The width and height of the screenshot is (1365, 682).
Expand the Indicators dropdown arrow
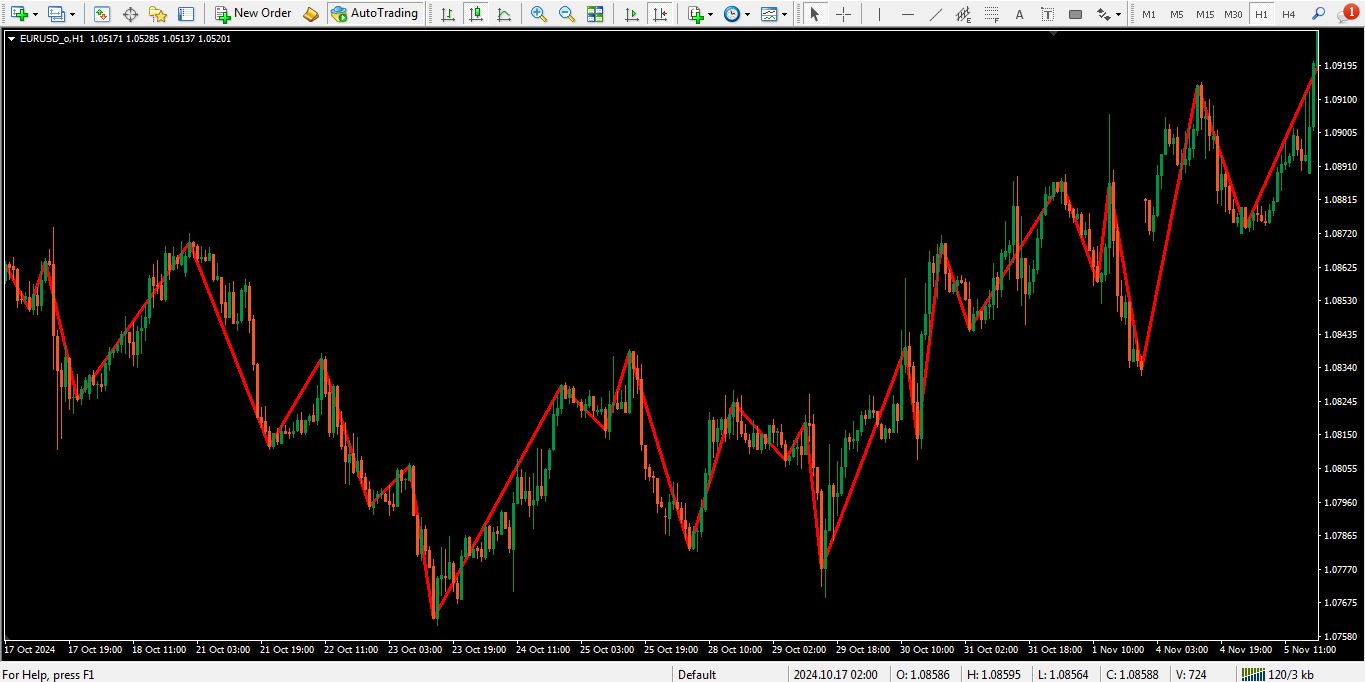(711, 15)
